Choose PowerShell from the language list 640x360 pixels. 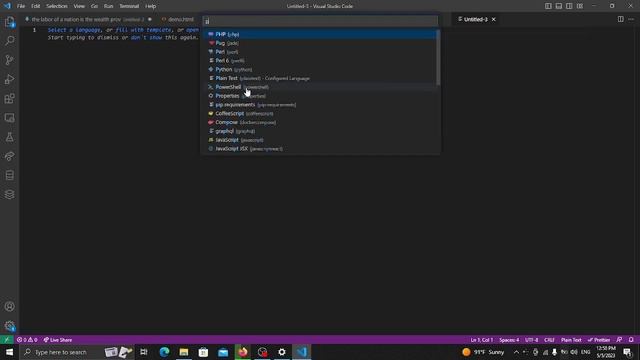(x=320, y=87)
